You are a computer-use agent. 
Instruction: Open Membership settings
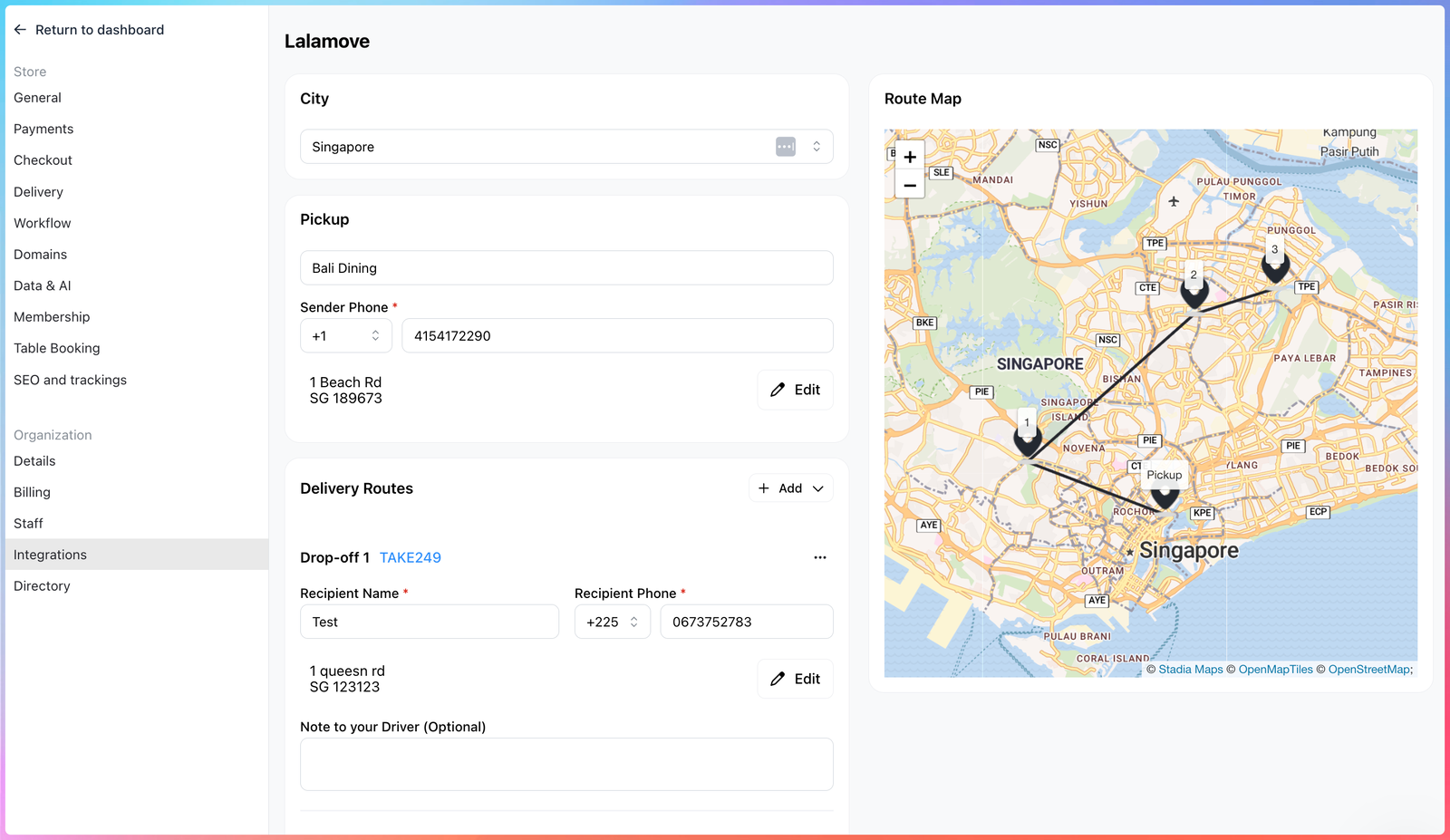coord(52,317)
